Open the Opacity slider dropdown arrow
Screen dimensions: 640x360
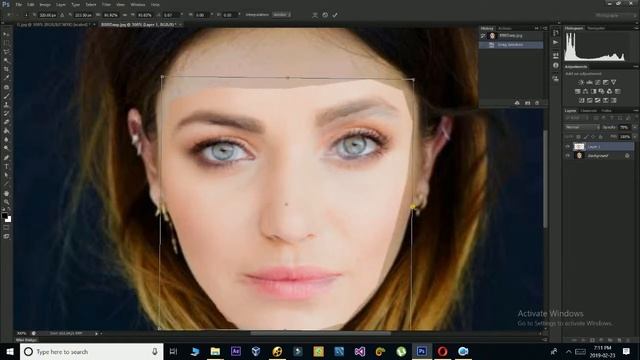click(x=635, y=127)
